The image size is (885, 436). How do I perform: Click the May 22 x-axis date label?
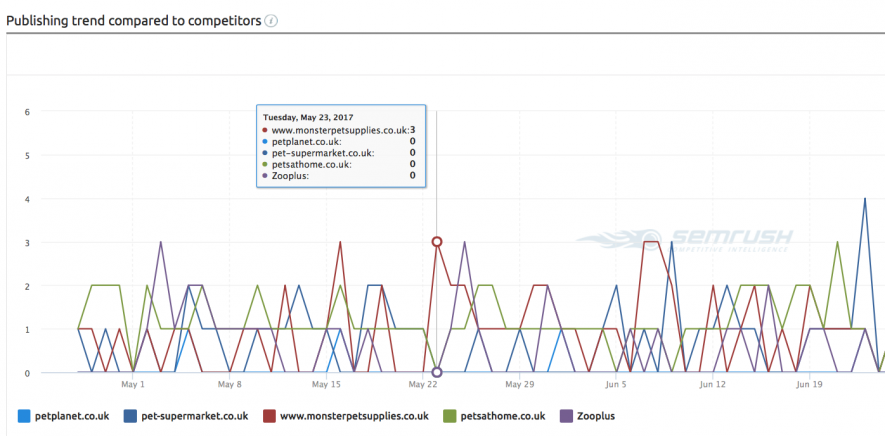pyautogui.click(x=423, y=384)
